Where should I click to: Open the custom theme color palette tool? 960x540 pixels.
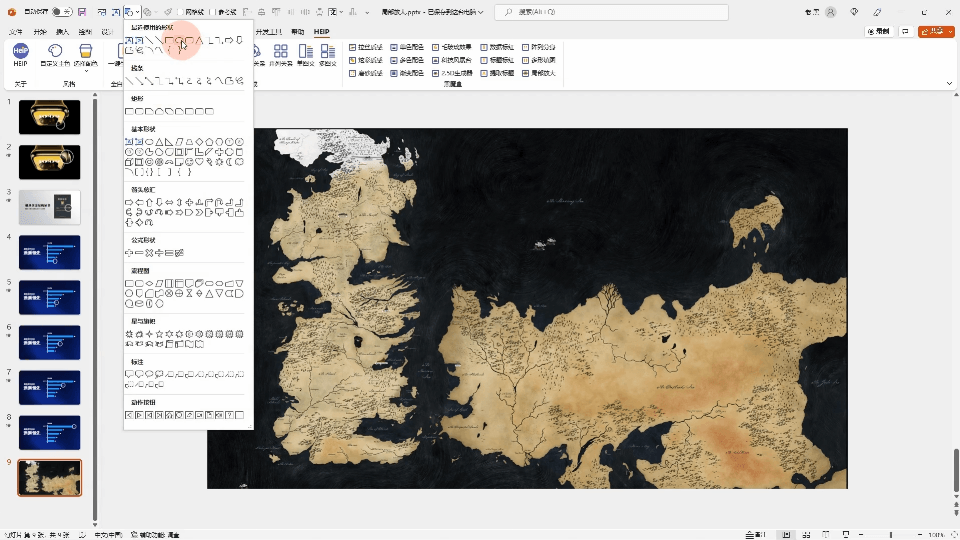tap(55, 55)
